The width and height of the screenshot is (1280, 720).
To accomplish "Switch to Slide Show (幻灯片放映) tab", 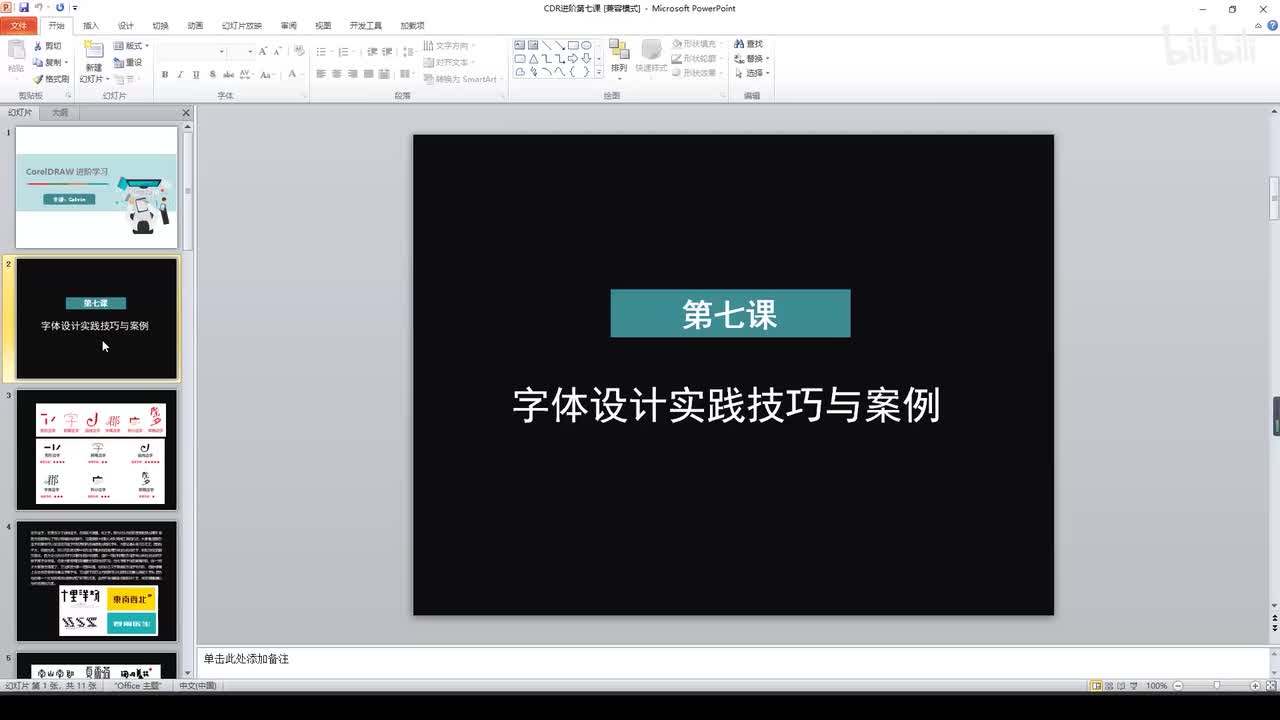I will coord(242,25).
